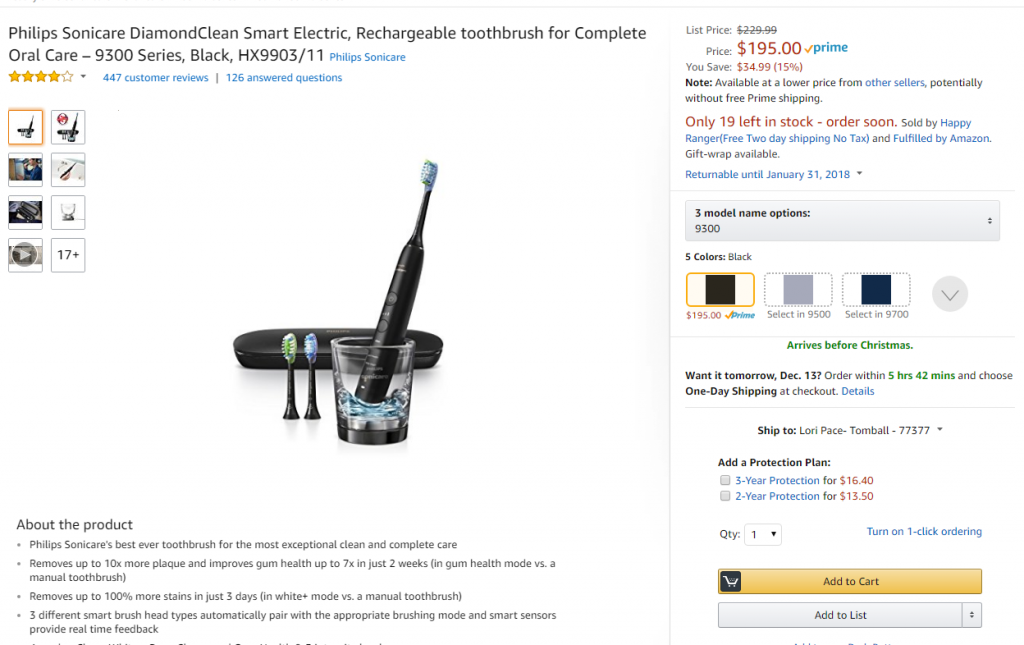
Task: Select the travel case thumbnail
Action: [25, 212]
